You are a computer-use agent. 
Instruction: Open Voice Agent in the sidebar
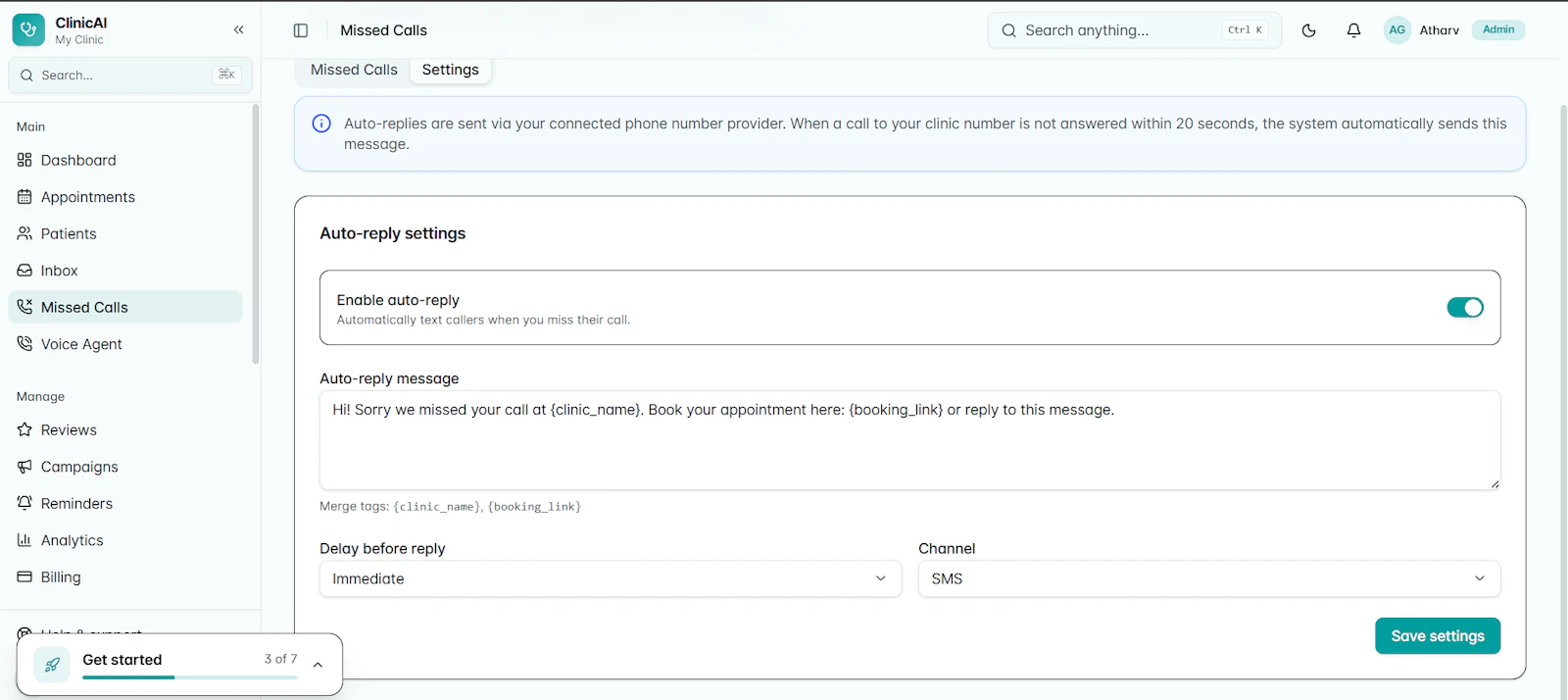click(x=125, y=344)
